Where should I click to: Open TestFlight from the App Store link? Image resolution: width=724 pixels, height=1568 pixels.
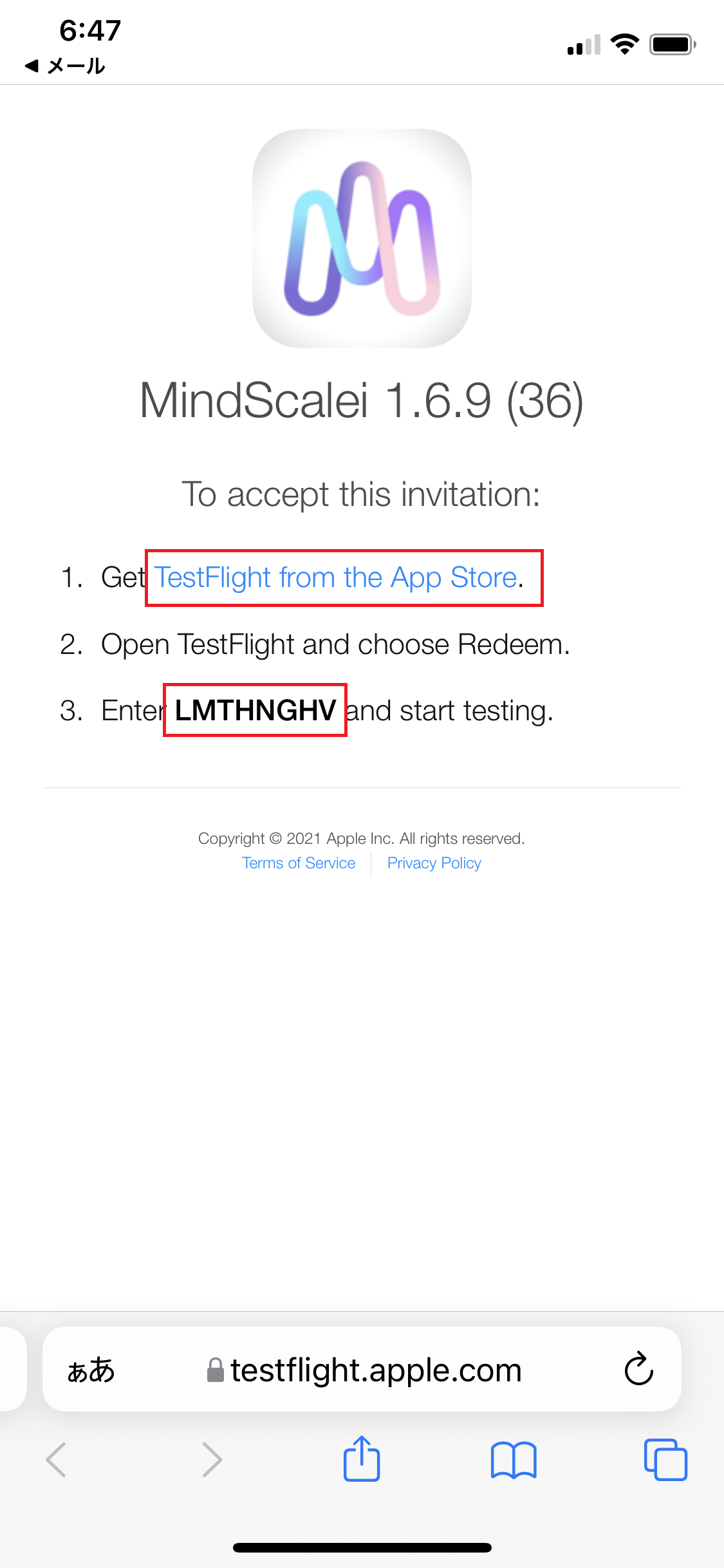[335, 577]
